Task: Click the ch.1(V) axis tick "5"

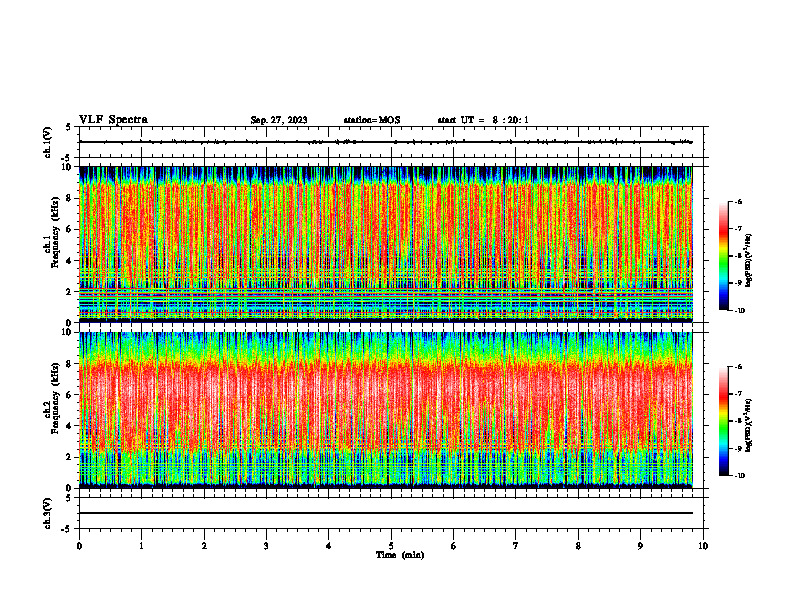Action: (x=69, y=127)
